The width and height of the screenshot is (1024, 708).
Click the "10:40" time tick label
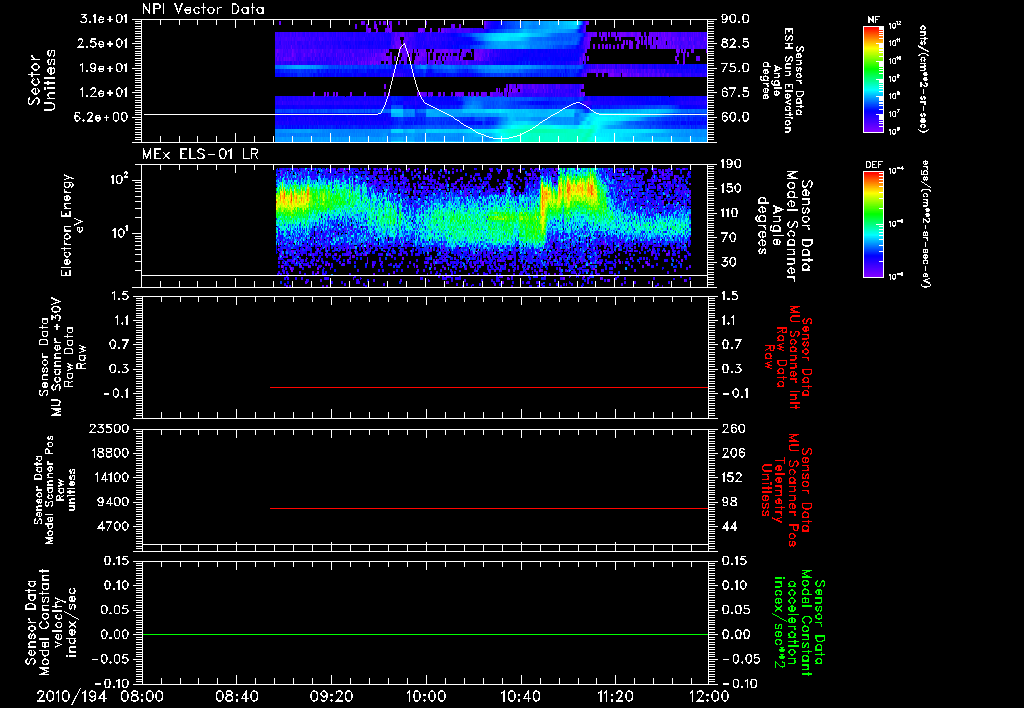pyautogui.click(x=520, y=696)
